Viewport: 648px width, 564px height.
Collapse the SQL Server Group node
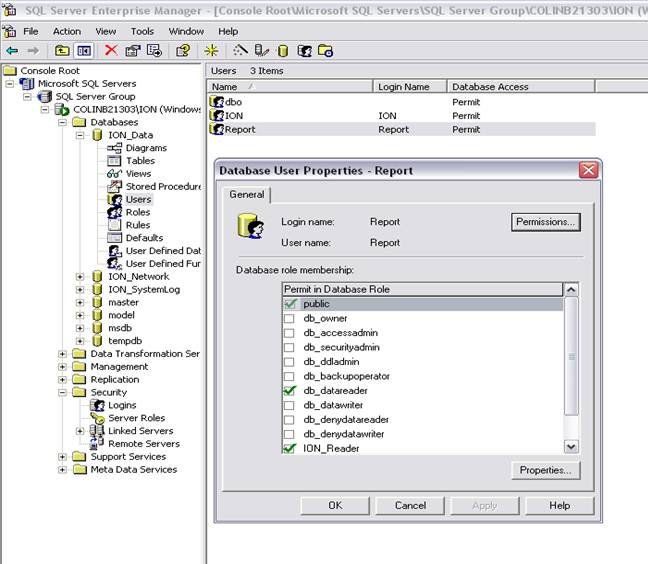pyautogui.click(x=27, y=97)
